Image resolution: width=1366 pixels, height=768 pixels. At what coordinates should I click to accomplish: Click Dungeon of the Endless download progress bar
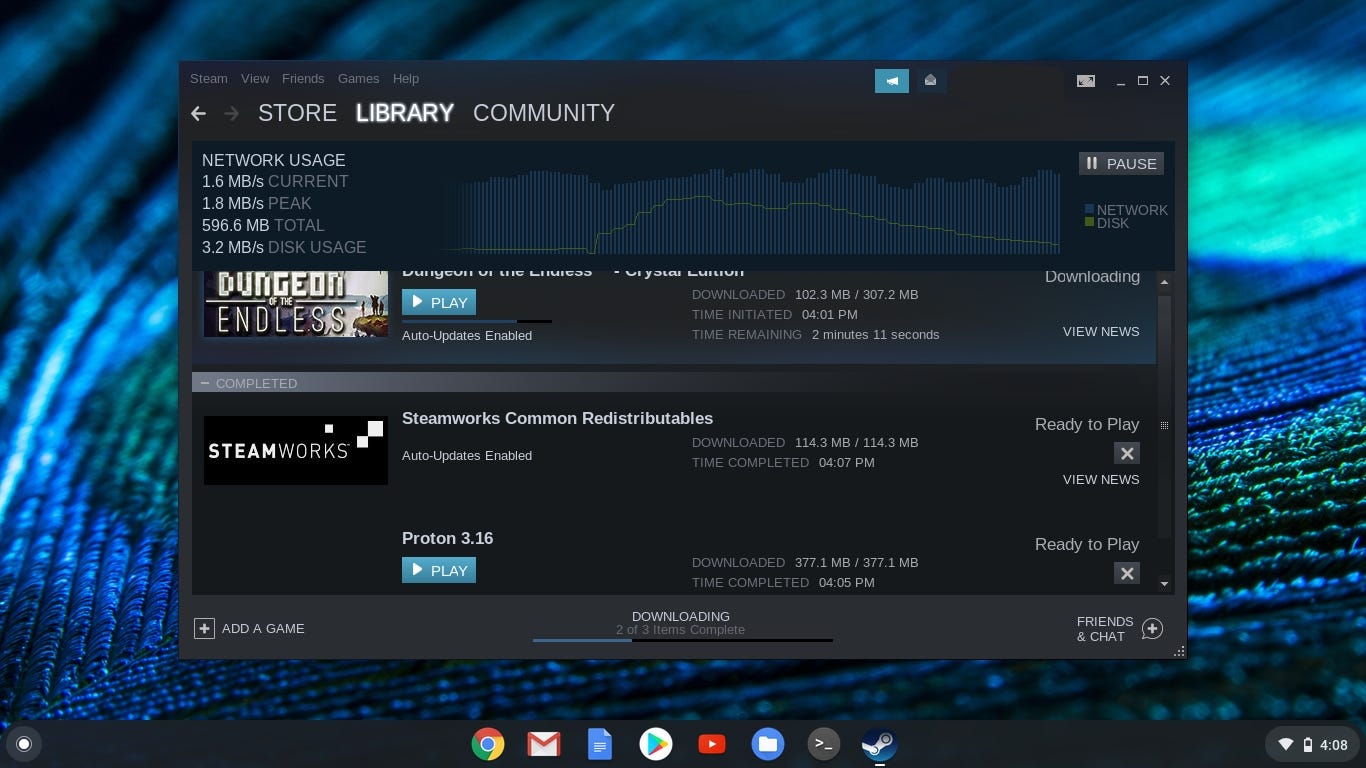click(477, 321)
